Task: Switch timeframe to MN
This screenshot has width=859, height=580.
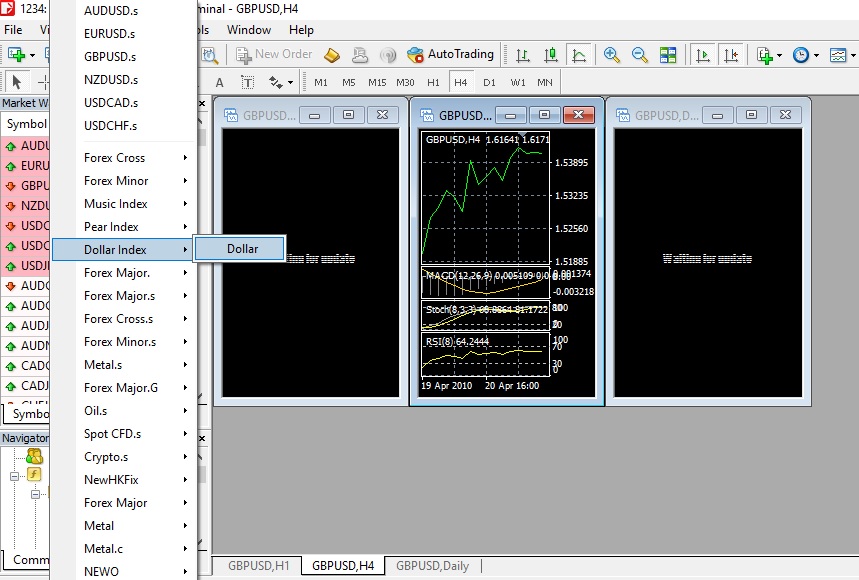Action: [x=545, y=83]
